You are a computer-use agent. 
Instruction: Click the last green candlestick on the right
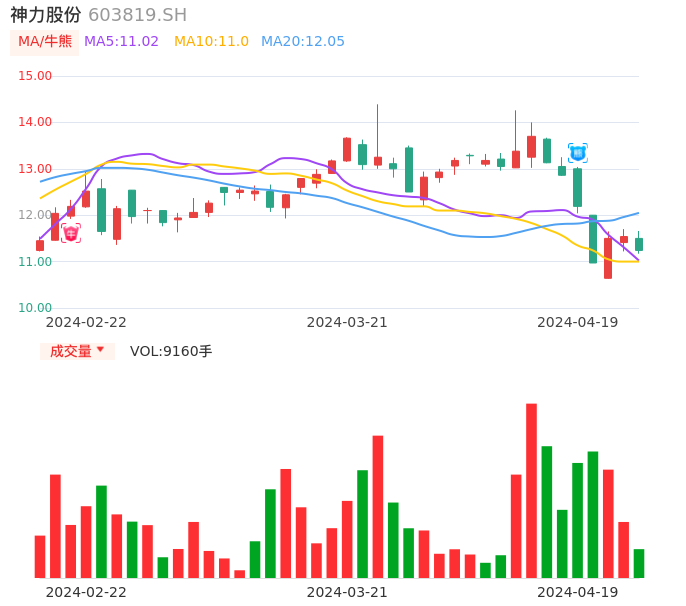coord(639,244)
